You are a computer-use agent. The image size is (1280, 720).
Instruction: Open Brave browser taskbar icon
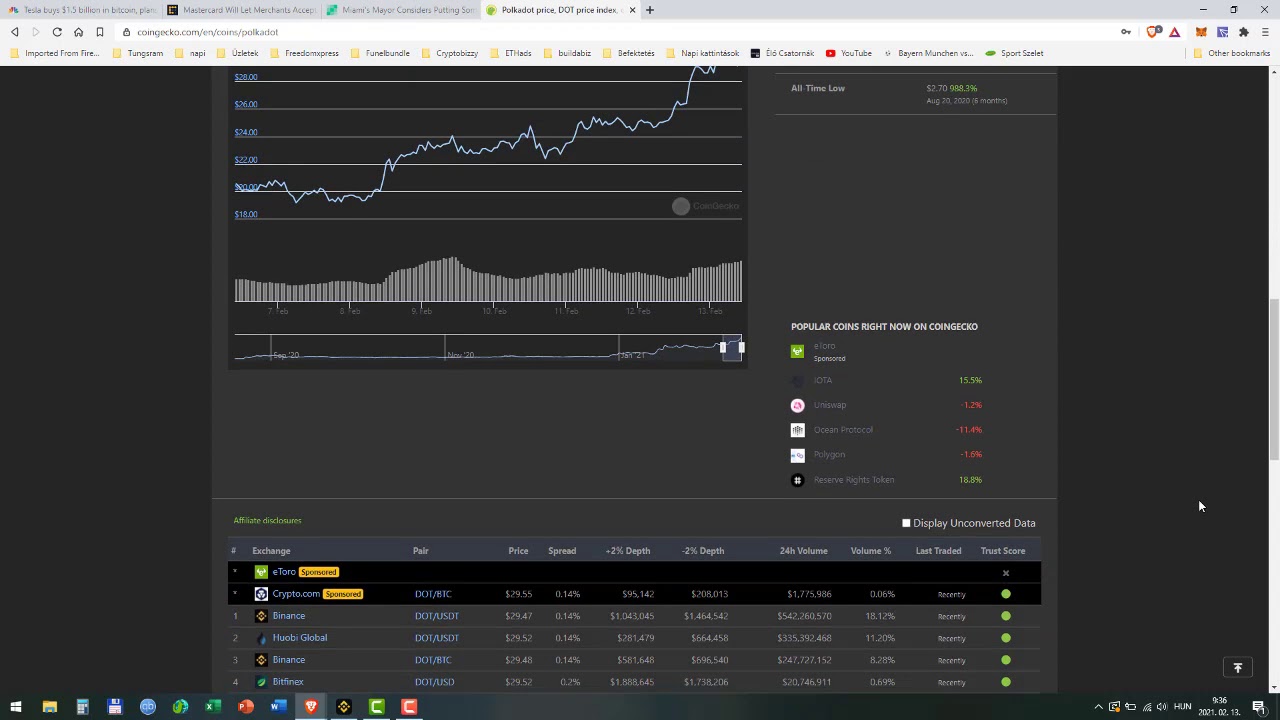311,707
